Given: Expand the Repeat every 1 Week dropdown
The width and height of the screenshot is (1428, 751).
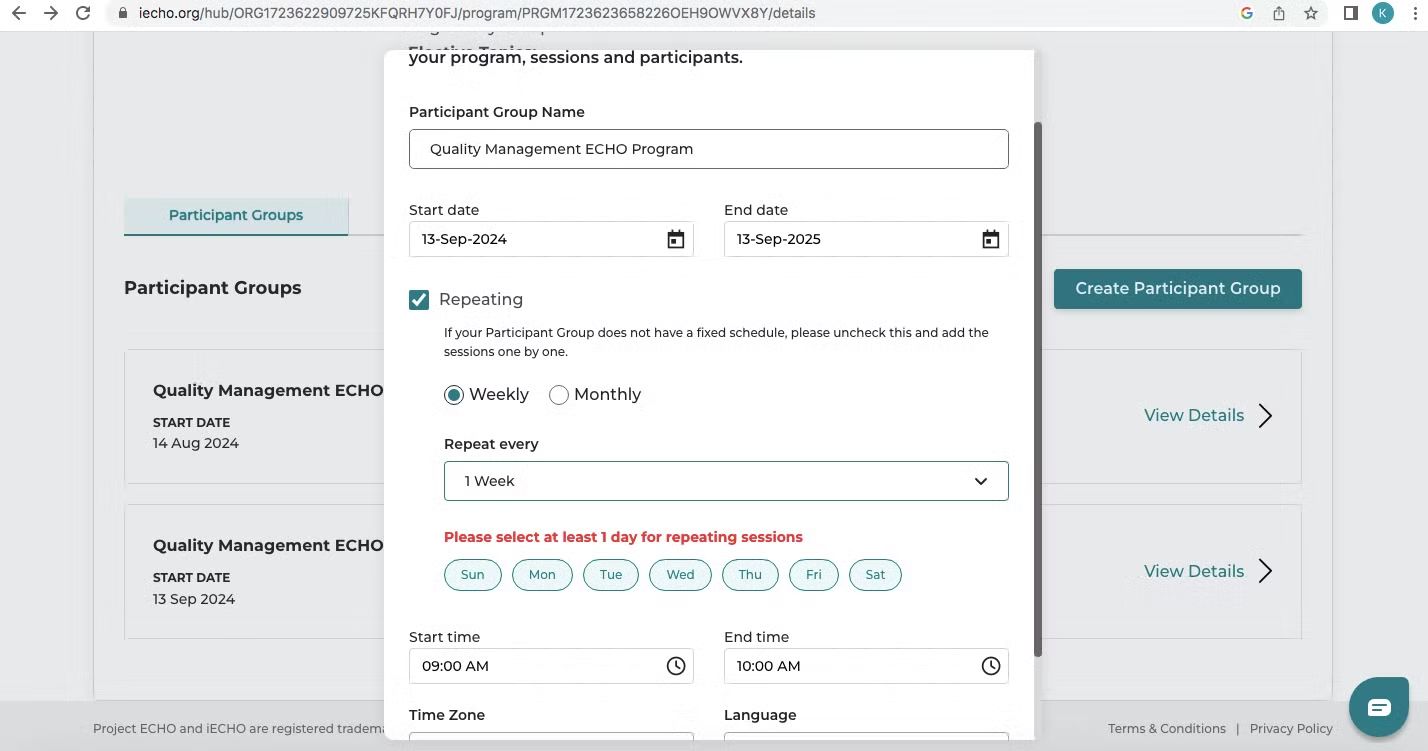Looking at the screenshot, I should point(726,481).
